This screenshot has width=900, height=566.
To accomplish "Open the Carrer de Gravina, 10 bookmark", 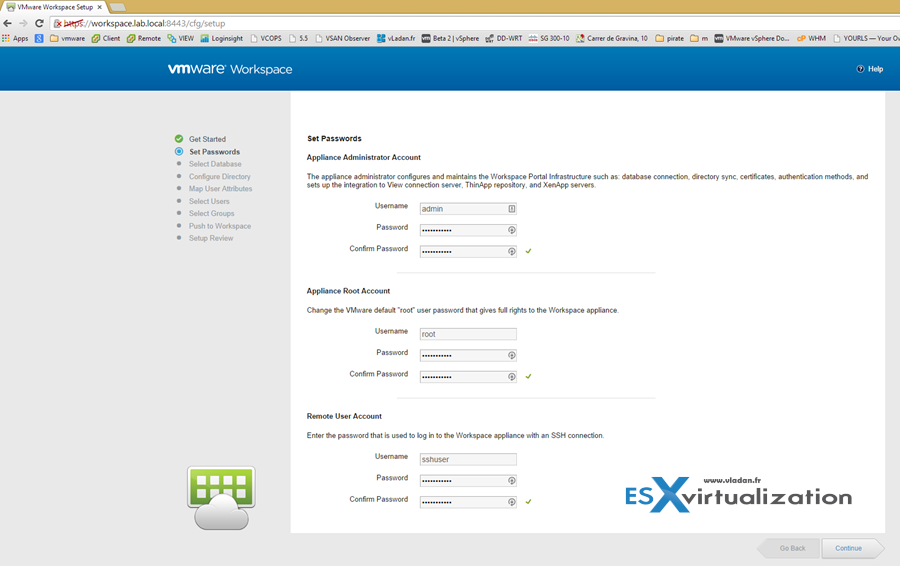I will [612, 38].
